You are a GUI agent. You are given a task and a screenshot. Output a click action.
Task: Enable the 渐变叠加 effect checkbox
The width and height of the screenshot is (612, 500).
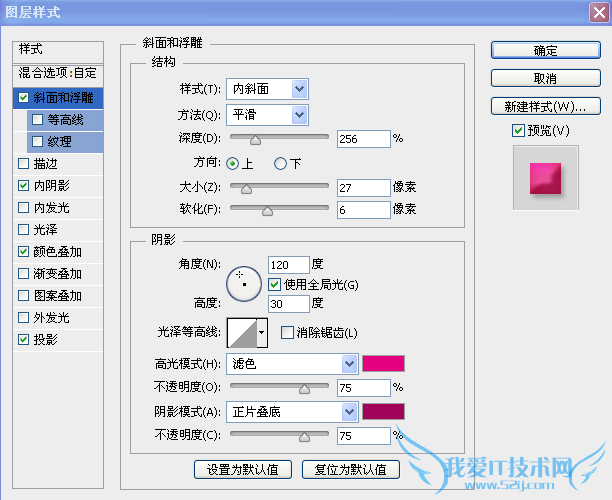tap(23, 274)
